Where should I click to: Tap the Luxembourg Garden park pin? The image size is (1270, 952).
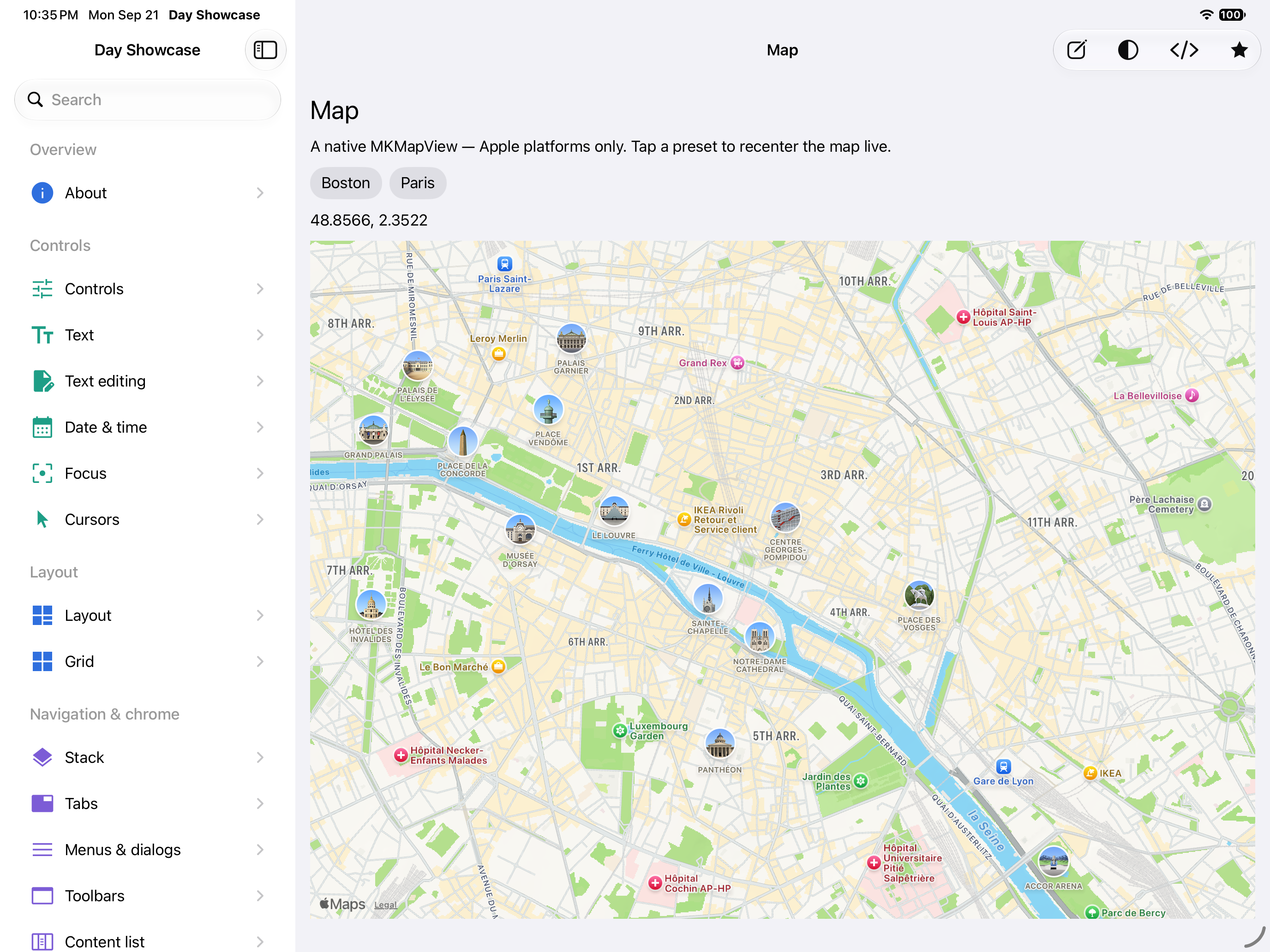(619, 731)
